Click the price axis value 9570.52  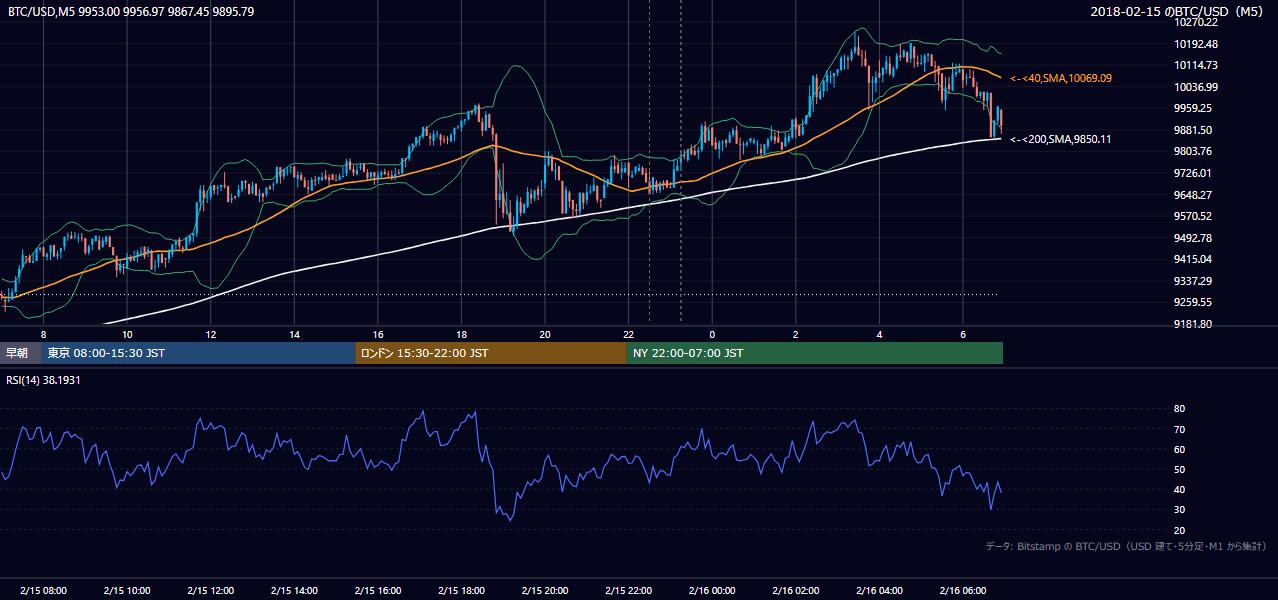1193,216
